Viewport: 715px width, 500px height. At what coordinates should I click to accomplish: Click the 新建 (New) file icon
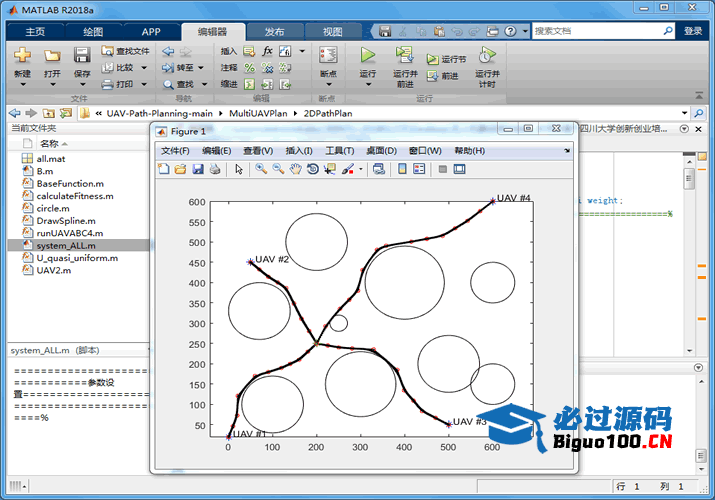pos(22,55)
